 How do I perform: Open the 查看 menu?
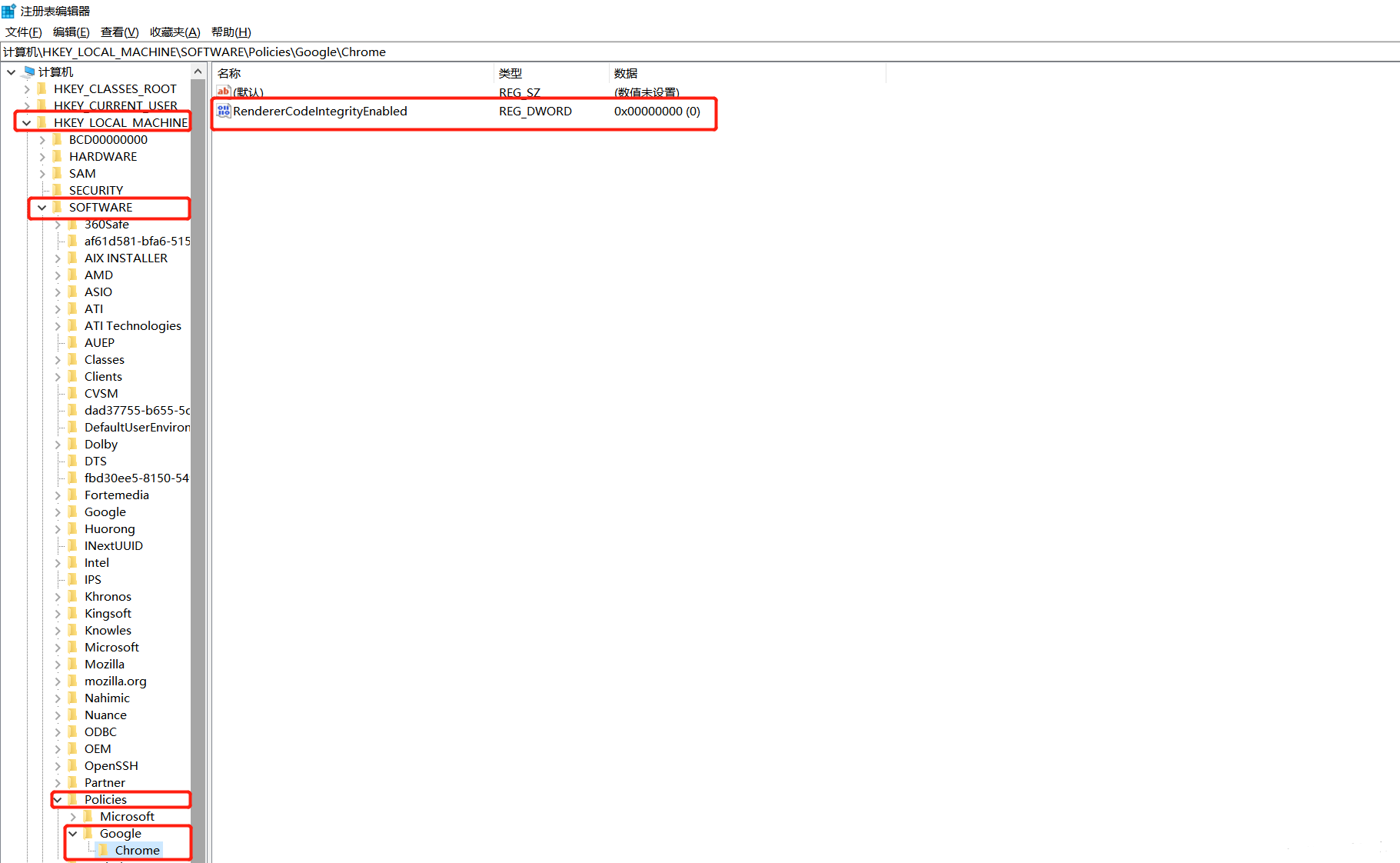click(118, 32)
